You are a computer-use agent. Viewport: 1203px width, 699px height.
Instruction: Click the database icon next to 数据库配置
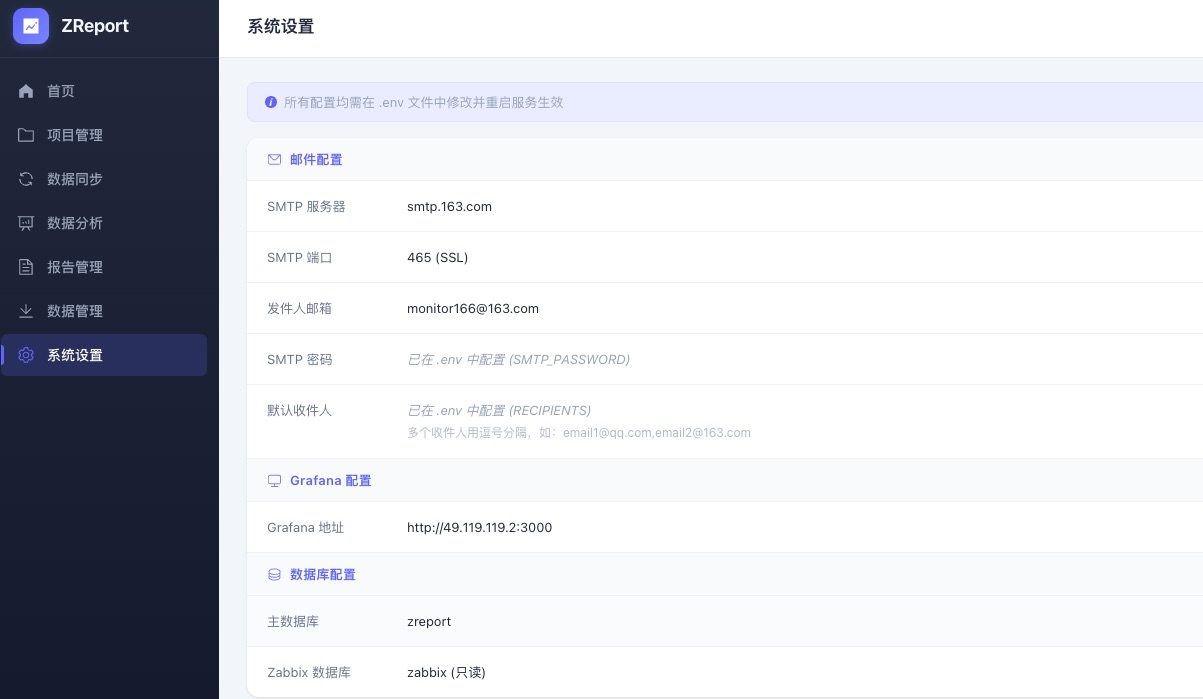(274, 575)
